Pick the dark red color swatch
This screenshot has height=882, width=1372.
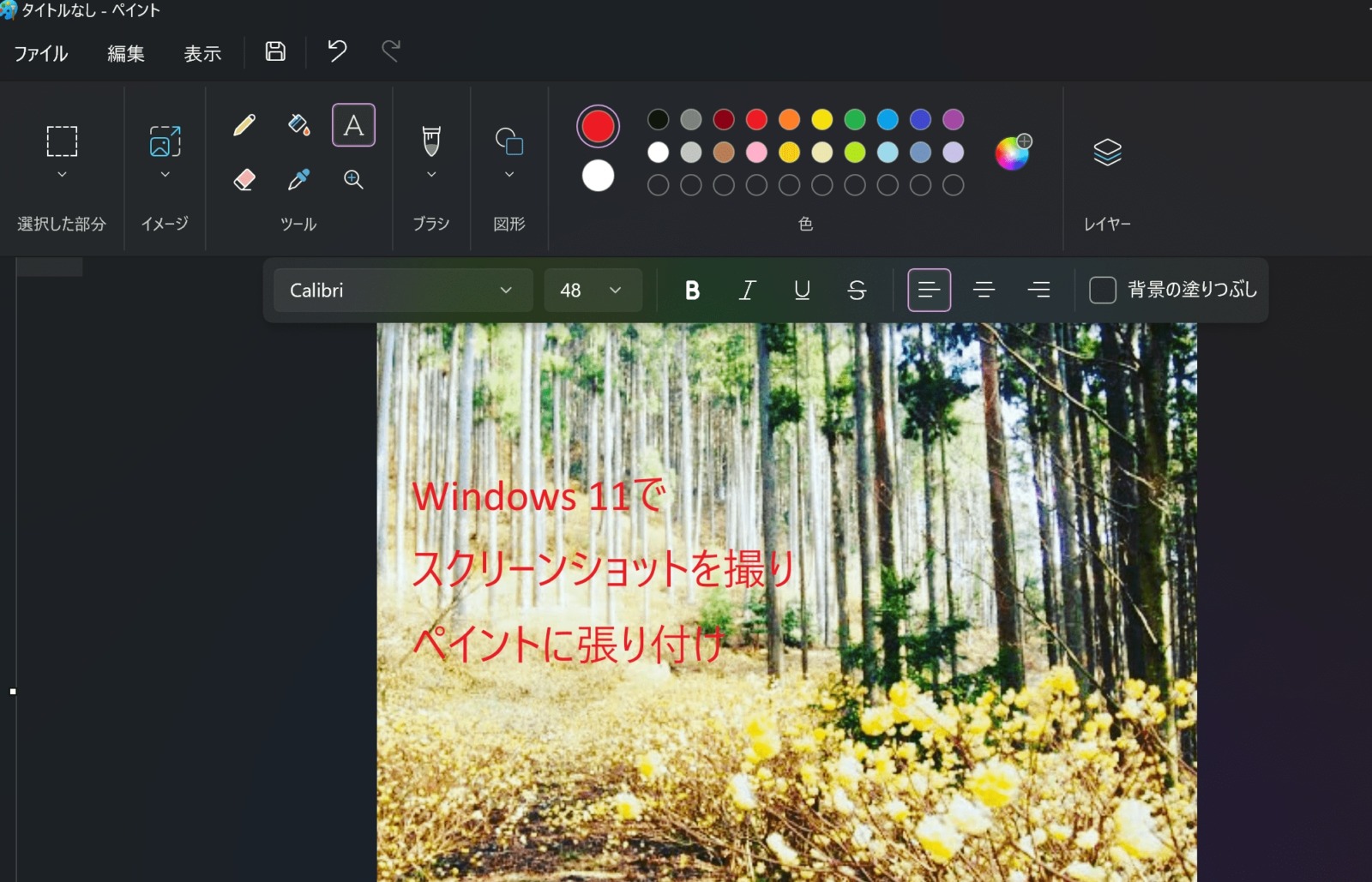click(724, 119)
